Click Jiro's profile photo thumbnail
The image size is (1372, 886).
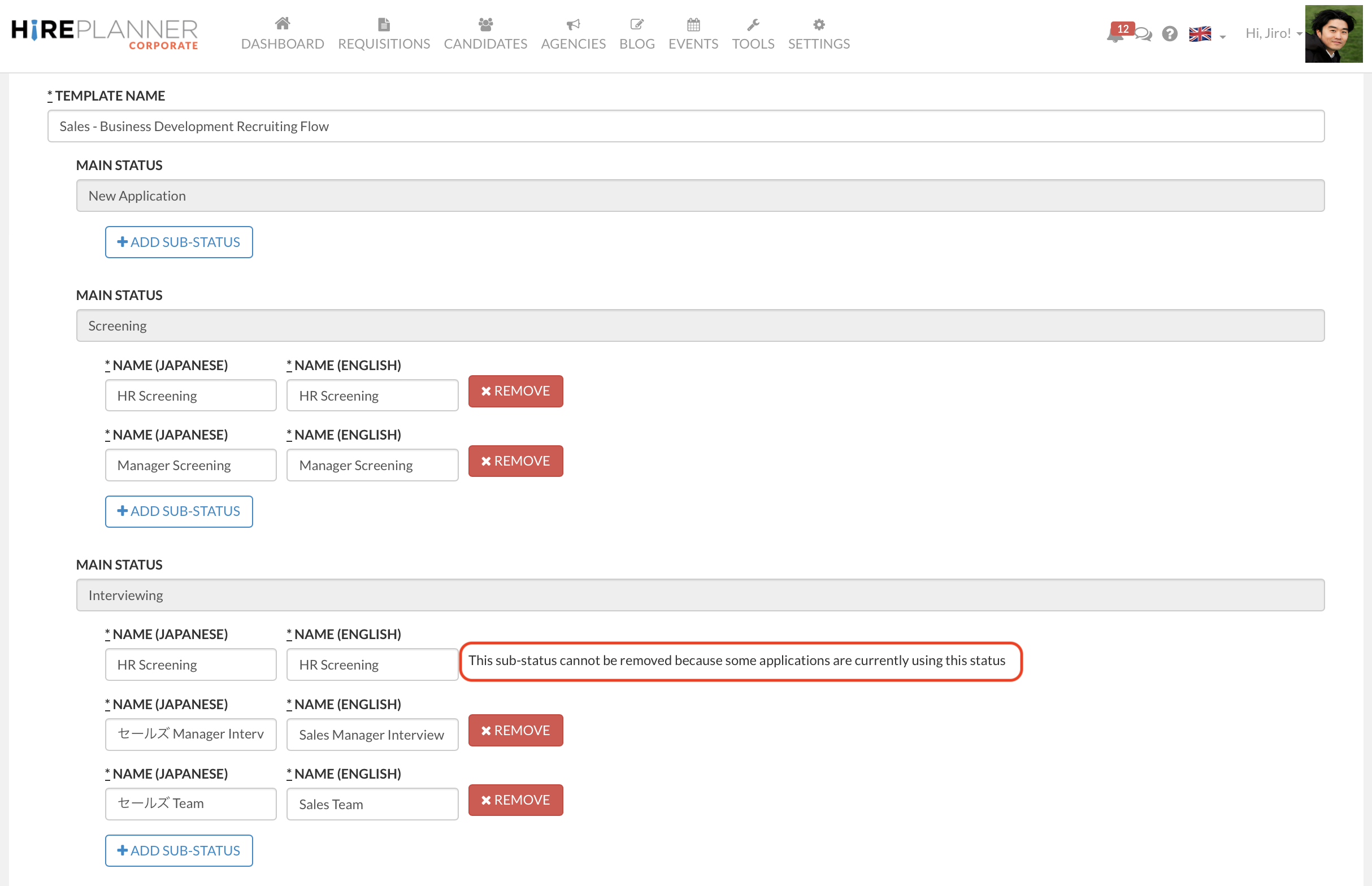1334,33
